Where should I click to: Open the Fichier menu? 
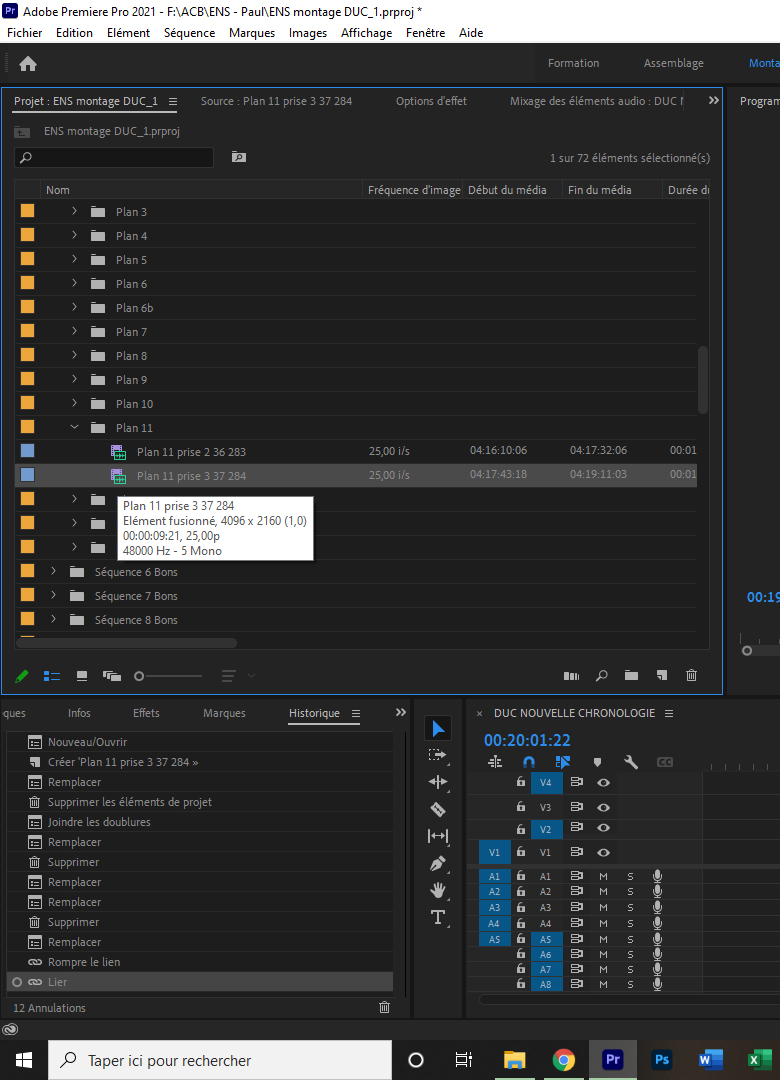tap(25, 33)
